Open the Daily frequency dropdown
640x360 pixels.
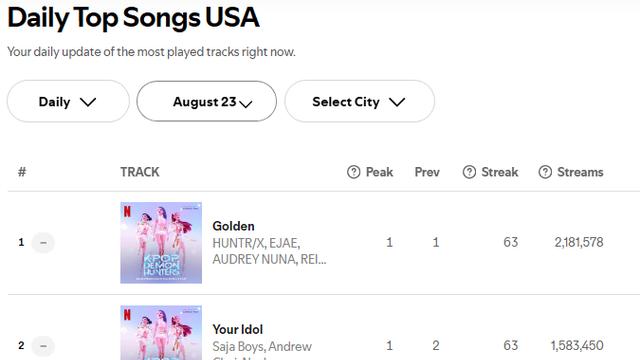coord(68,101)
